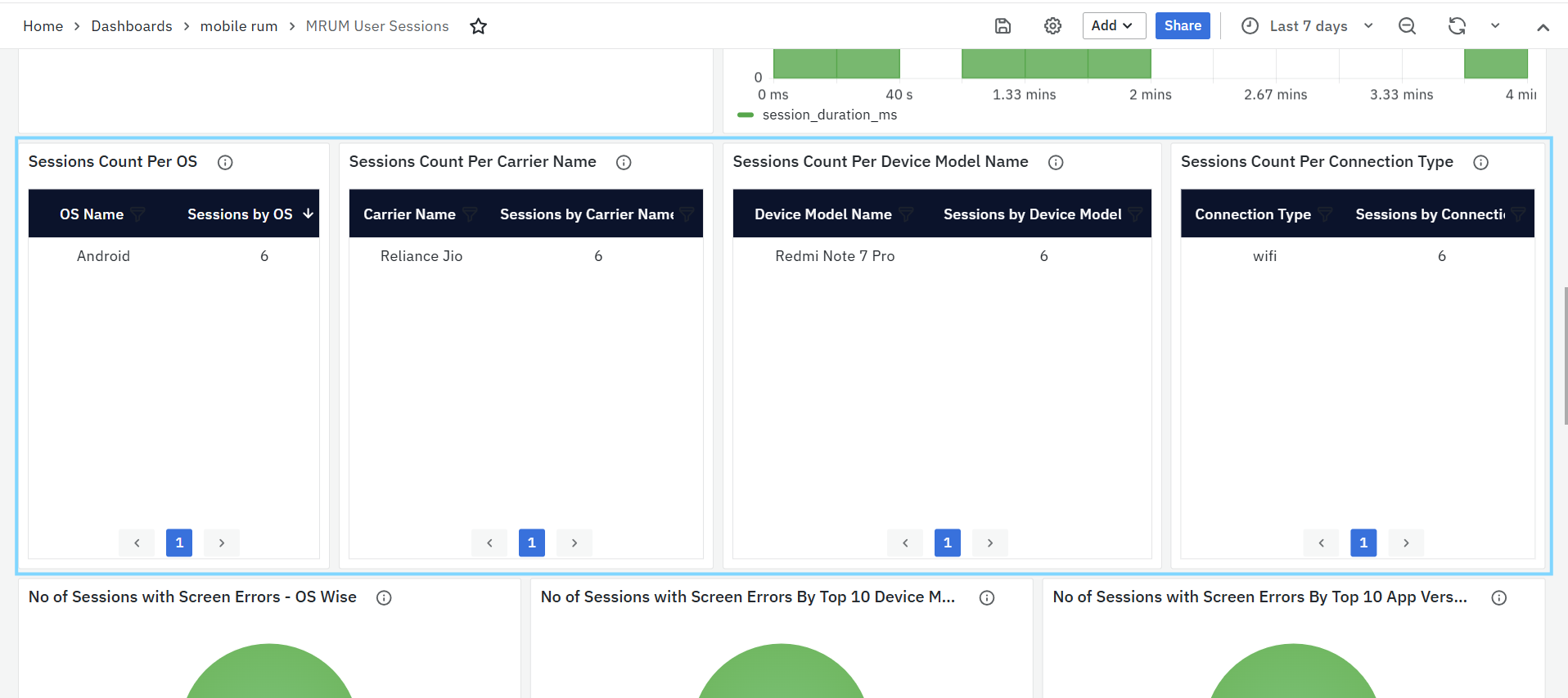Viewport: 1568px width, 698px height.
Task: Sort by Sessions by OS column header
Action: (240, 214)
